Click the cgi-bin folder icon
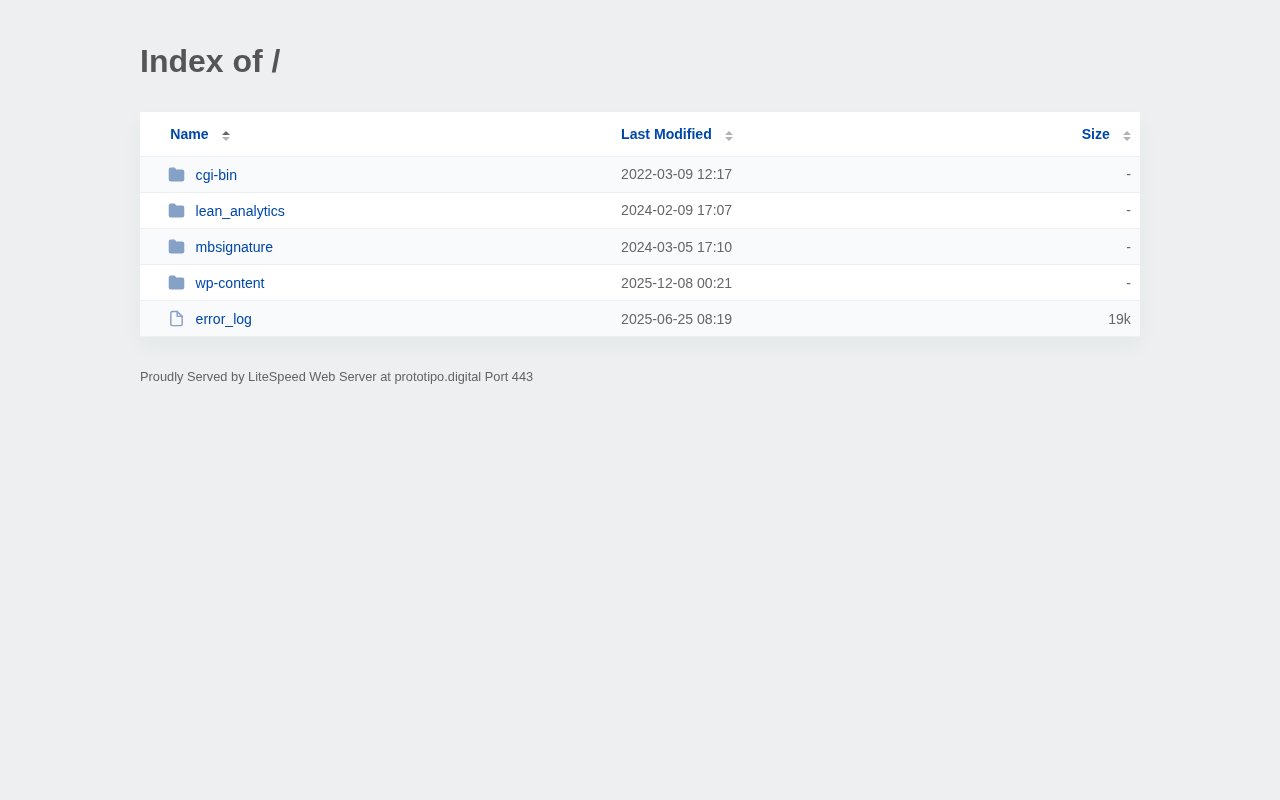1280x800 pixels. click(x=176, y=175)
